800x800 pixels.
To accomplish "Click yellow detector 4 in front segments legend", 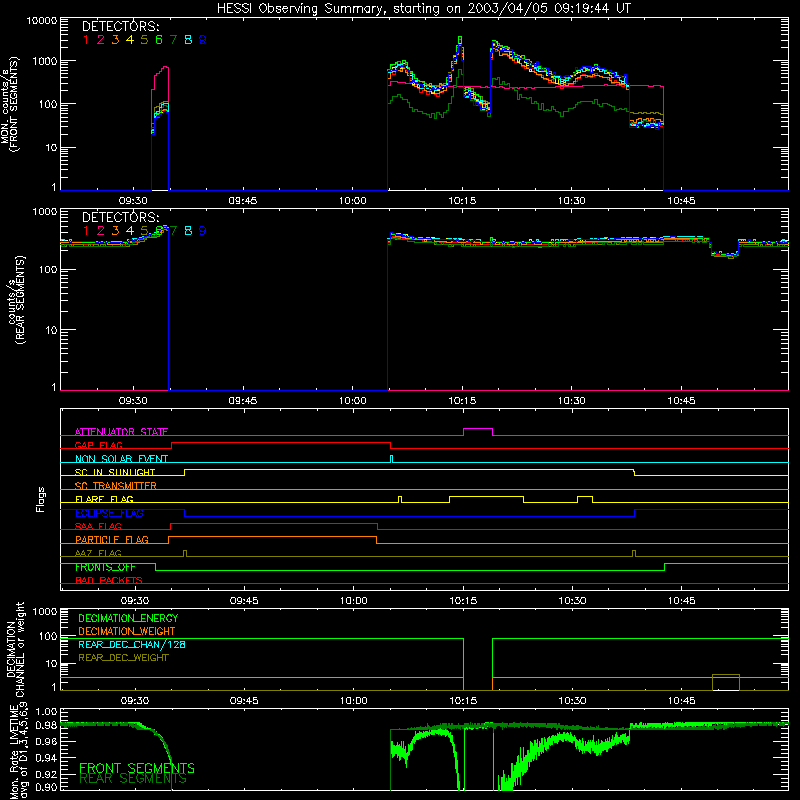I will pos(130,40).
